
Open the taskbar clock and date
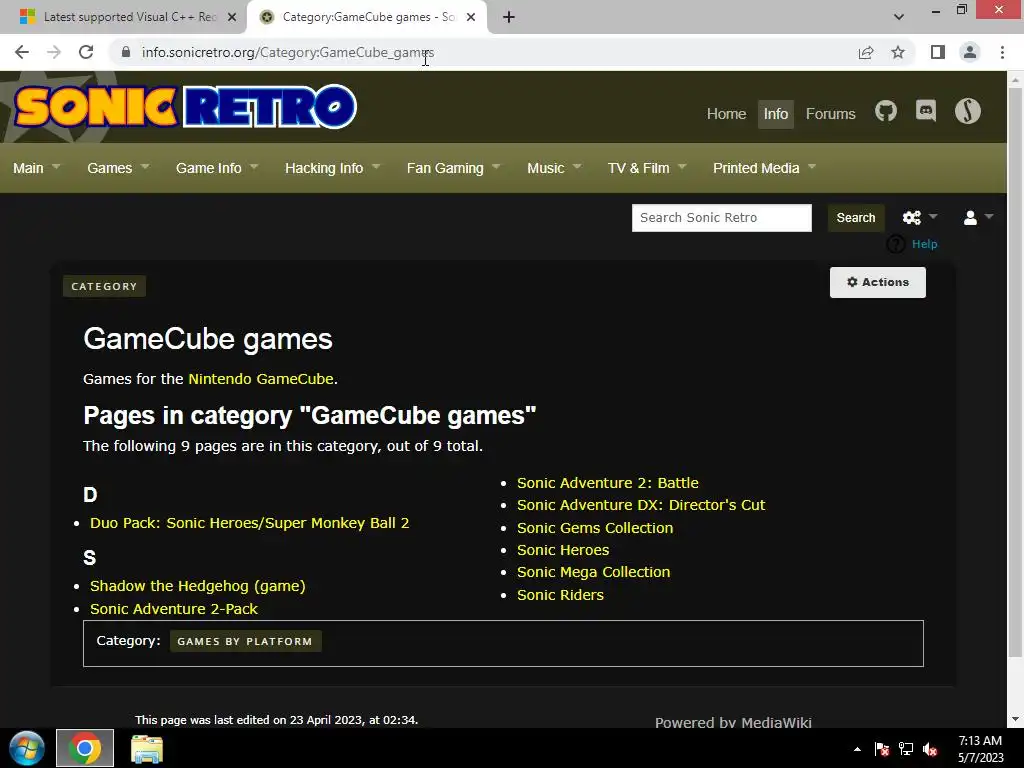click(980, 749)
